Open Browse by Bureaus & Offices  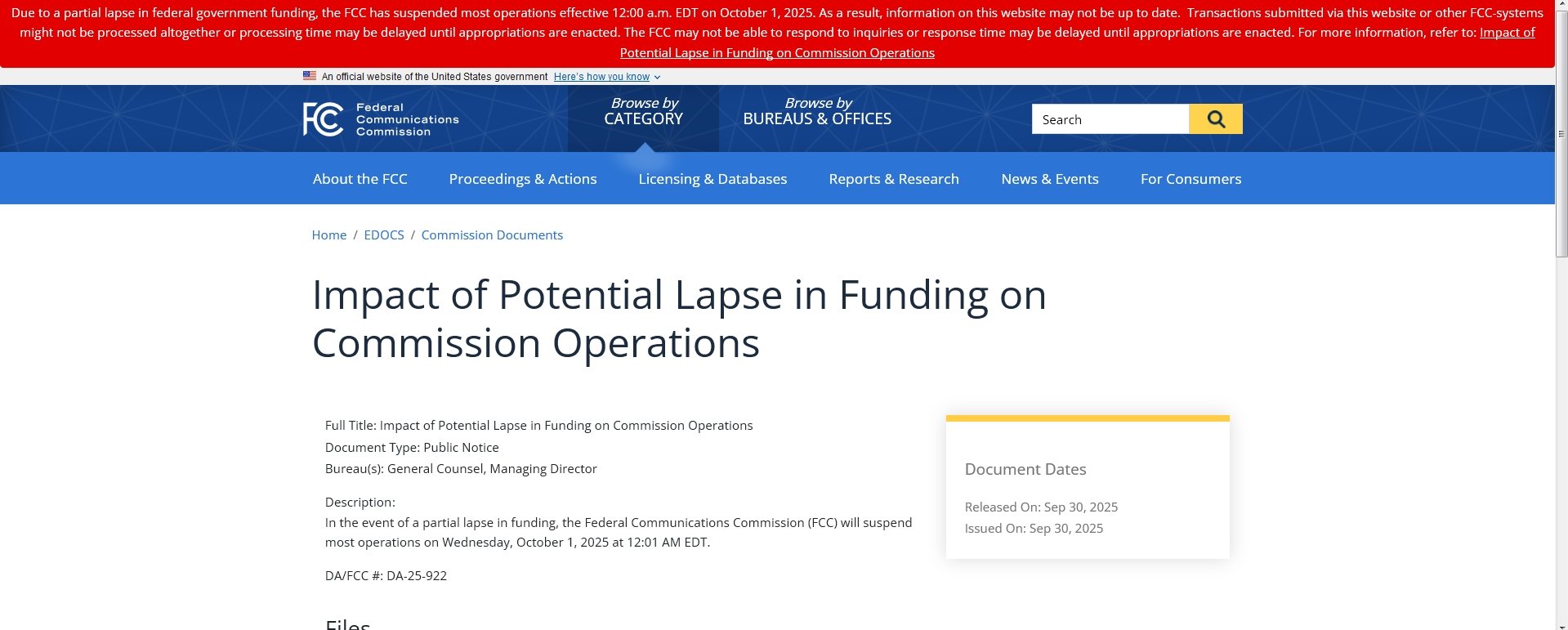(816, 112)
